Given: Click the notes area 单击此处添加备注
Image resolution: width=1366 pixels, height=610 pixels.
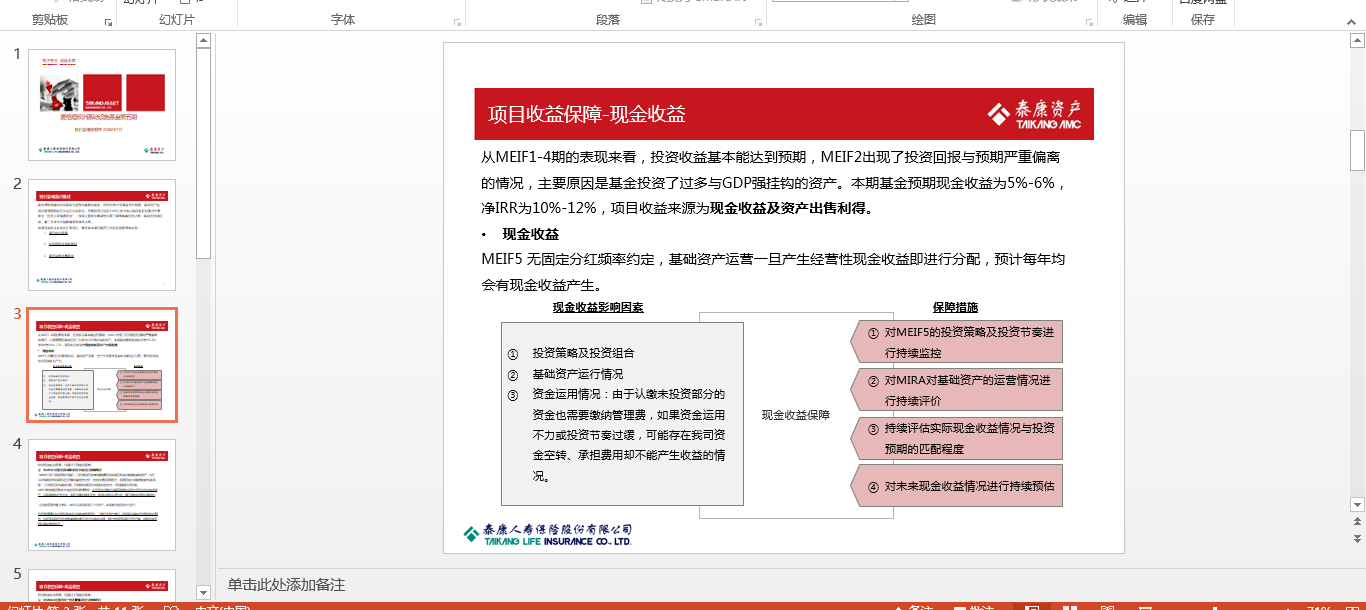Looking at the screenshot, I should click(x=286, y=585).
